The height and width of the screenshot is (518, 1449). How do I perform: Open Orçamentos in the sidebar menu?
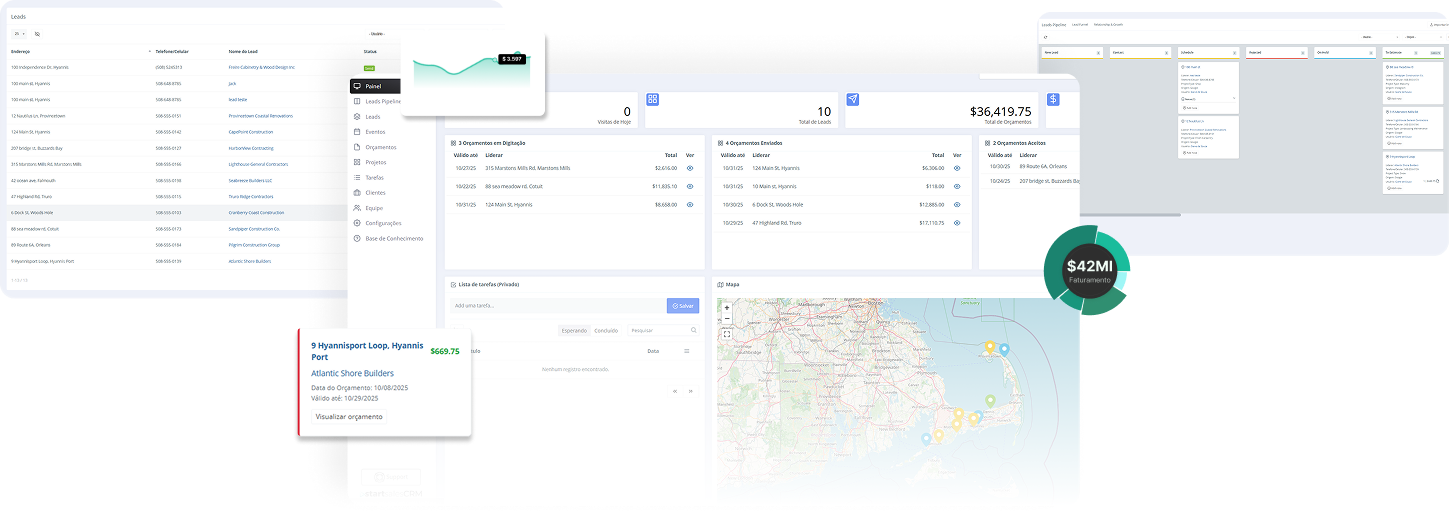click(x=381, y=147)
